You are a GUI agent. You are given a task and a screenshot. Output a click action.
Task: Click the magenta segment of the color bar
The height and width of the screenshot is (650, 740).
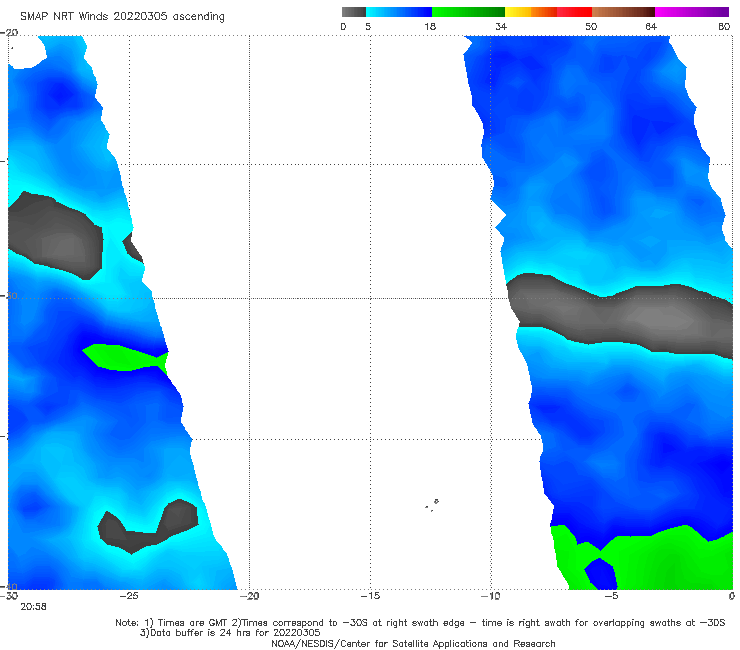(692, 12)
